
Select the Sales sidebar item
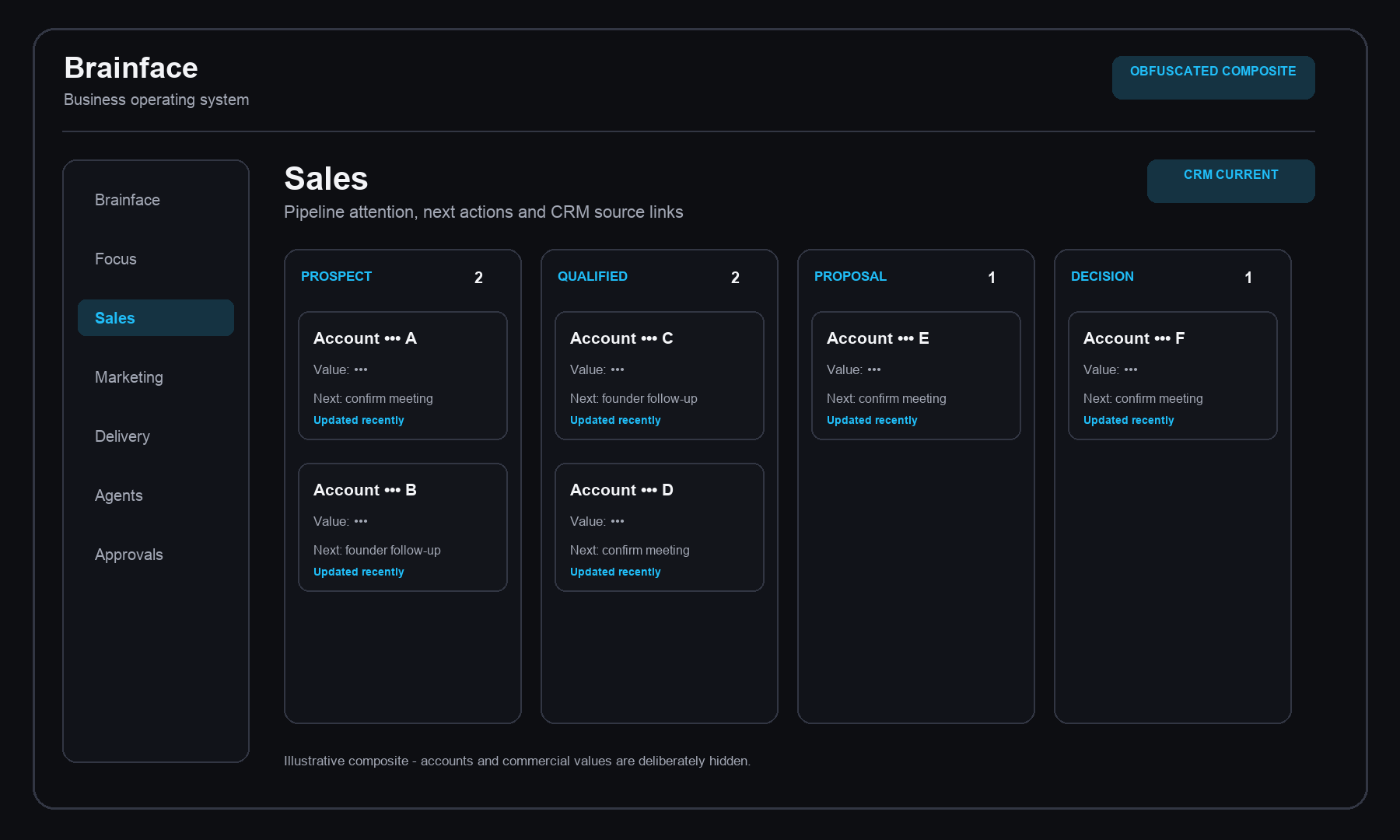coord(156,318)
